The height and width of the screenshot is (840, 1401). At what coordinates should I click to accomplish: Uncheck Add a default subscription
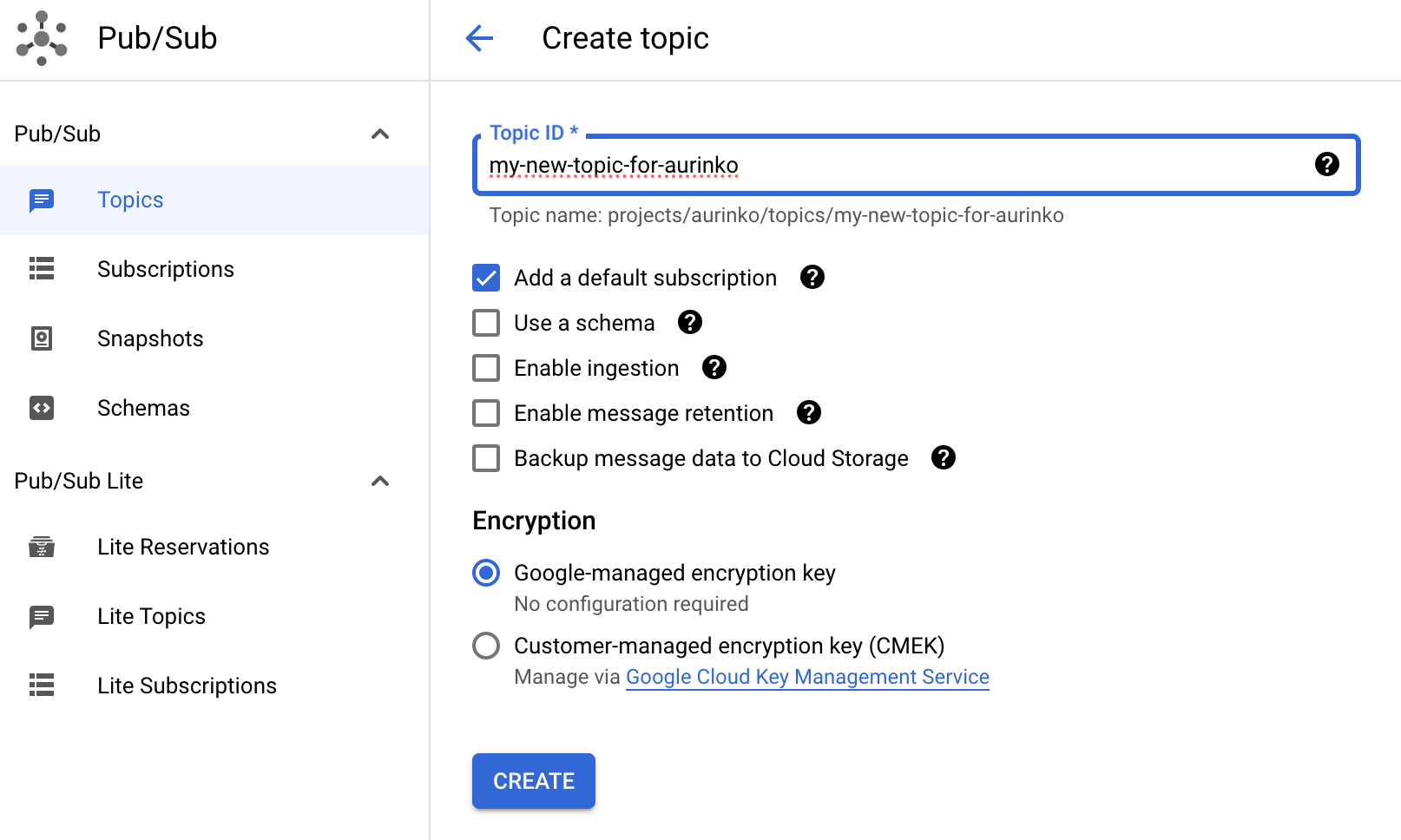tap(486, 278)
